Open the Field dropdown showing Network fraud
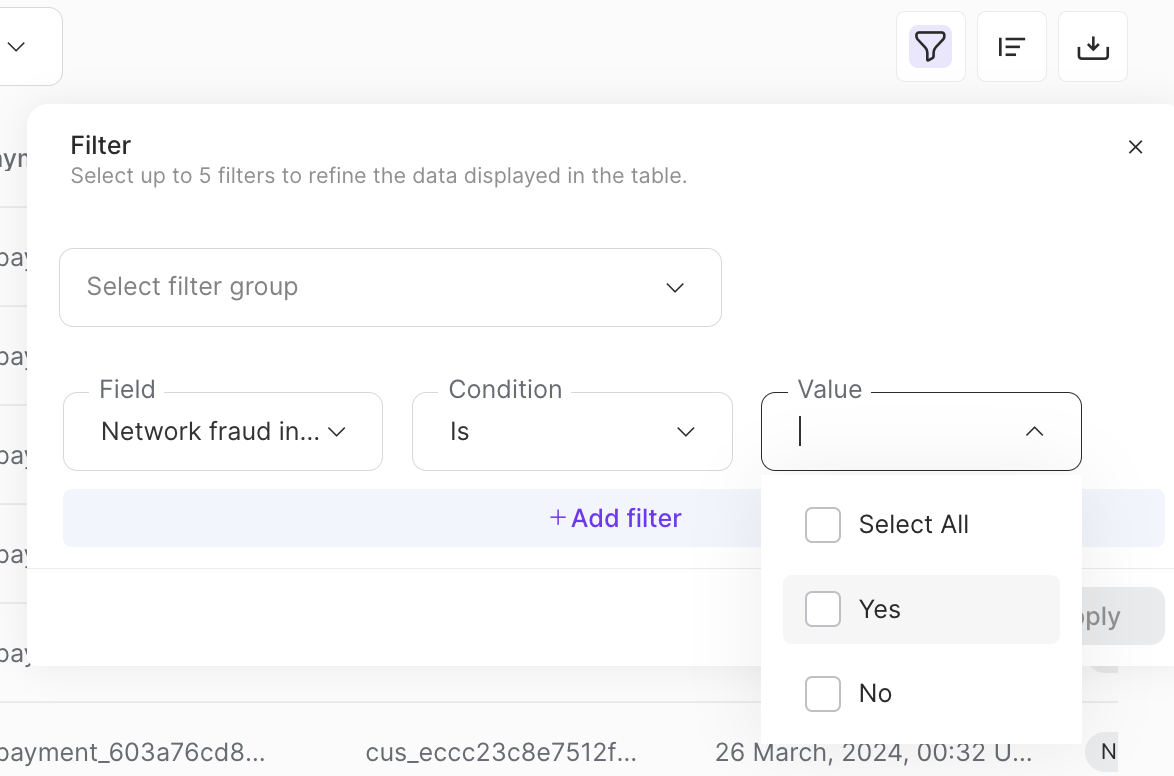The width and height of the screenshot is (1174, 776). 222,431
